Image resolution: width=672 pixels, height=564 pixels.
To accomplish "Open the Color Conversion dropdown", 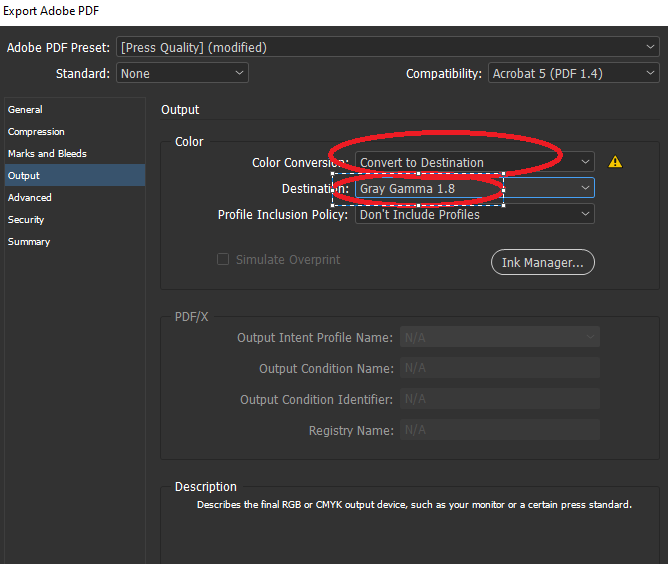I will tap(474, 162).
